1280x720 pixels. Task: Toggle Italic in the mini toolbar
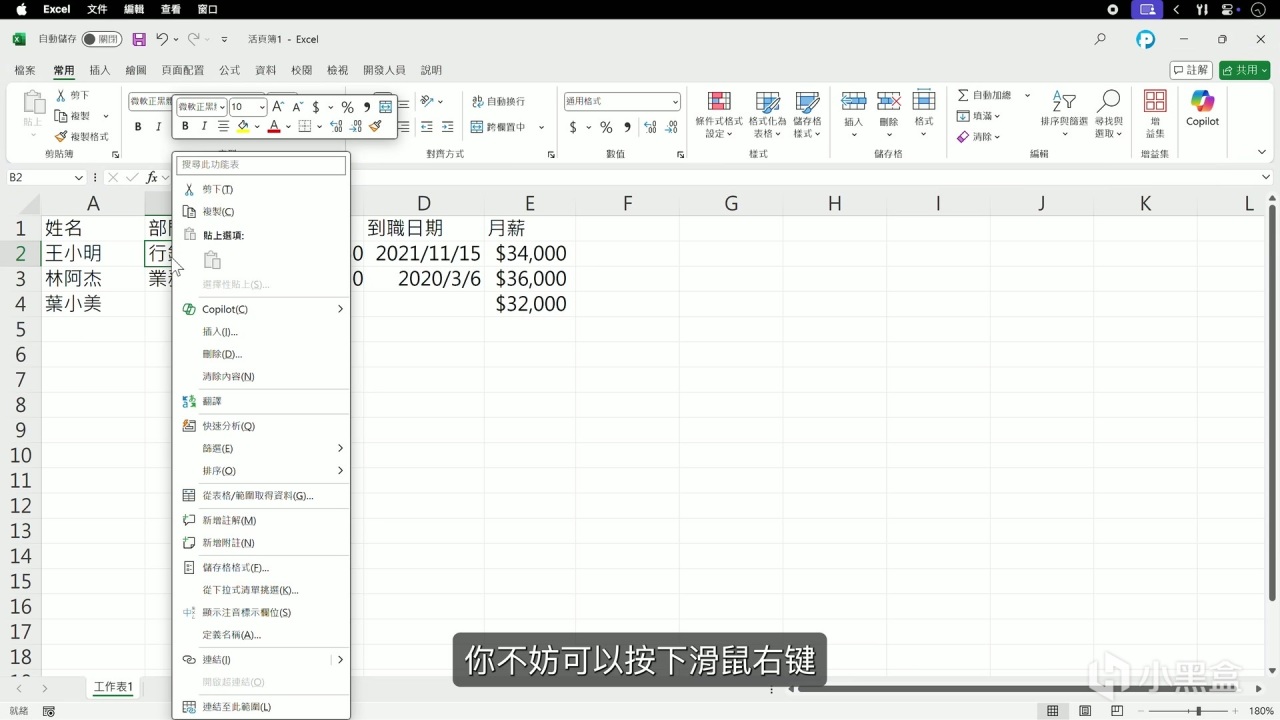[x=204, y=126]
